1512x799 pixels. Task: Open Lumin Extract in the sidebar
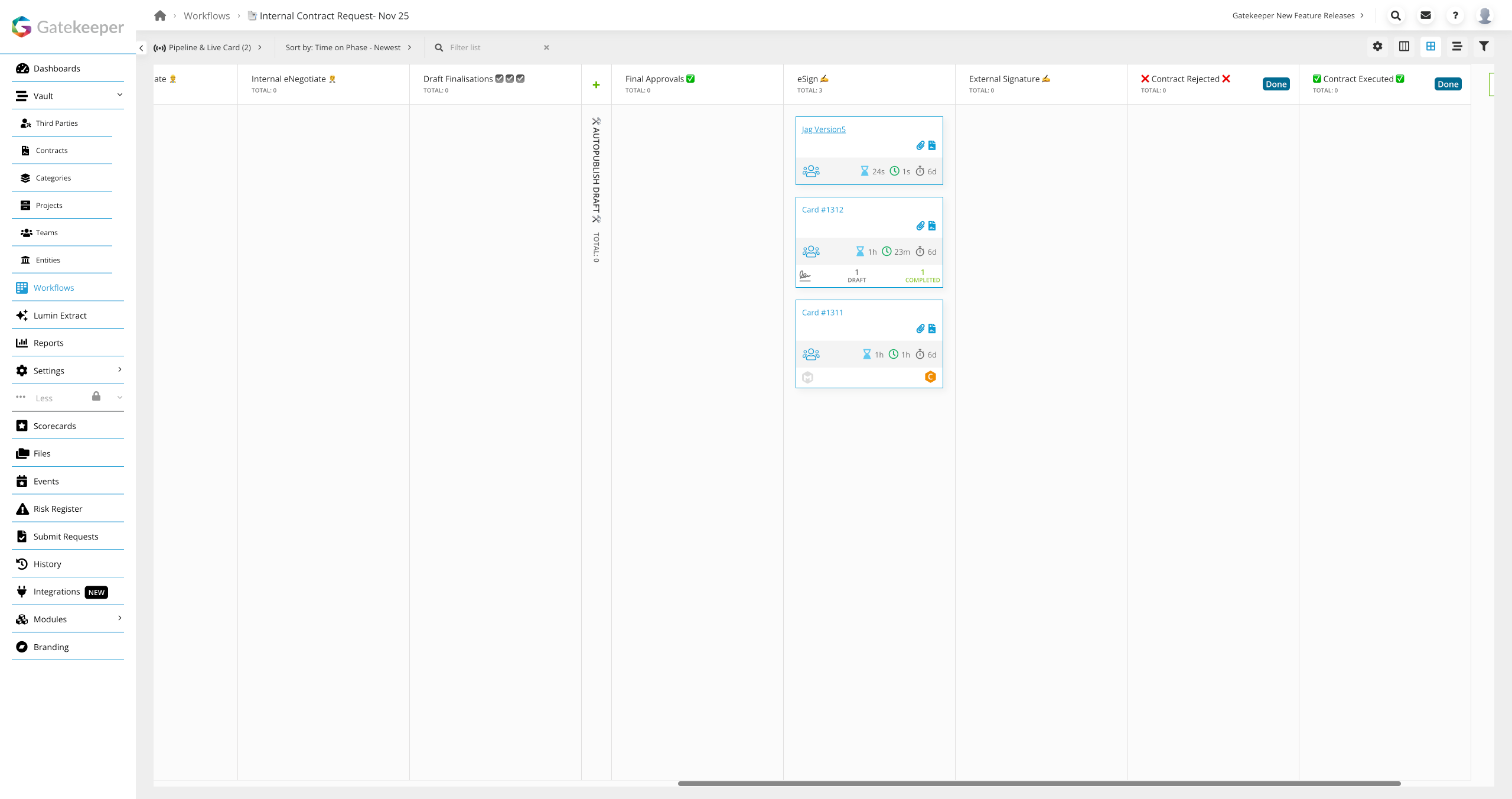tap(60, 316)
